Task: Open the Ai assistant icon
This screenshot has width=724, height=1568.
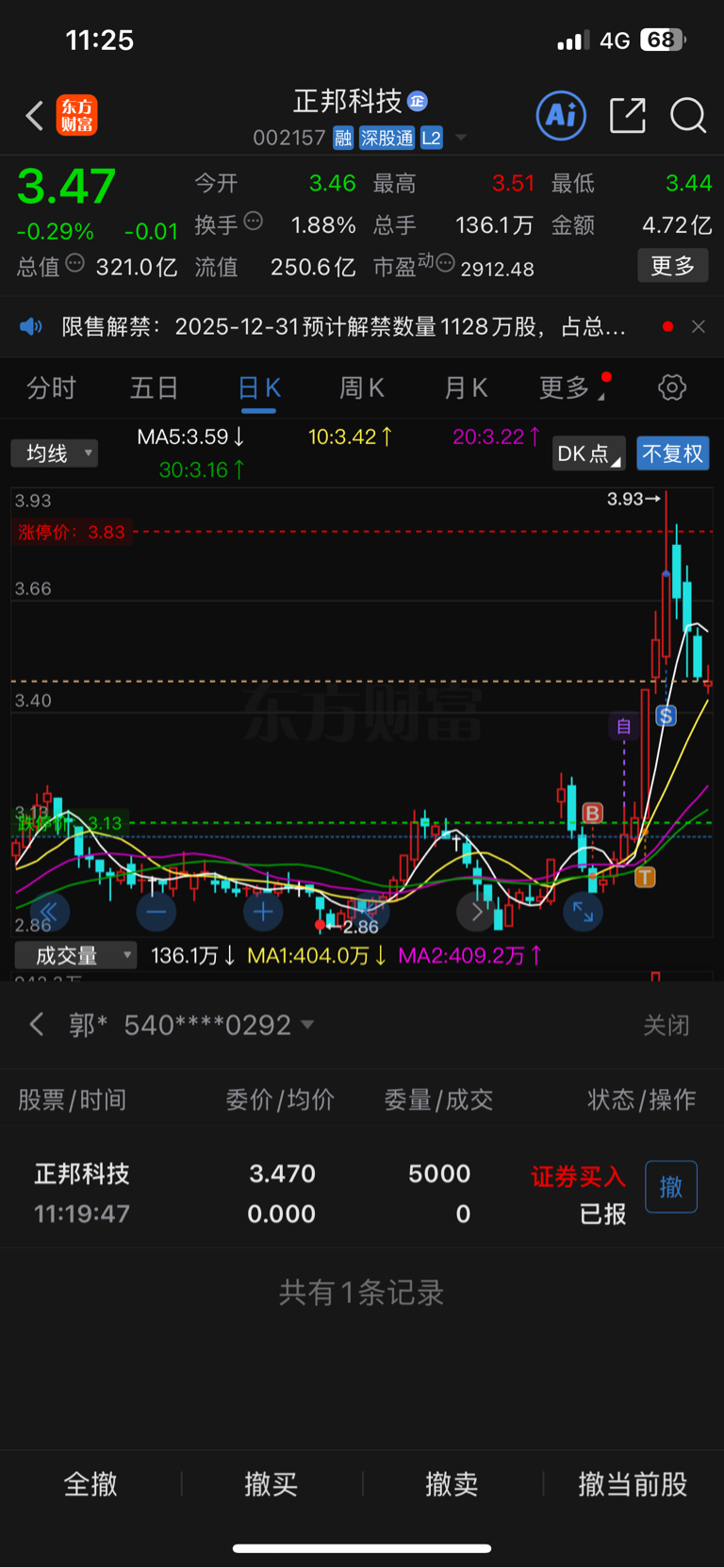Action: [x=561, y=115]
